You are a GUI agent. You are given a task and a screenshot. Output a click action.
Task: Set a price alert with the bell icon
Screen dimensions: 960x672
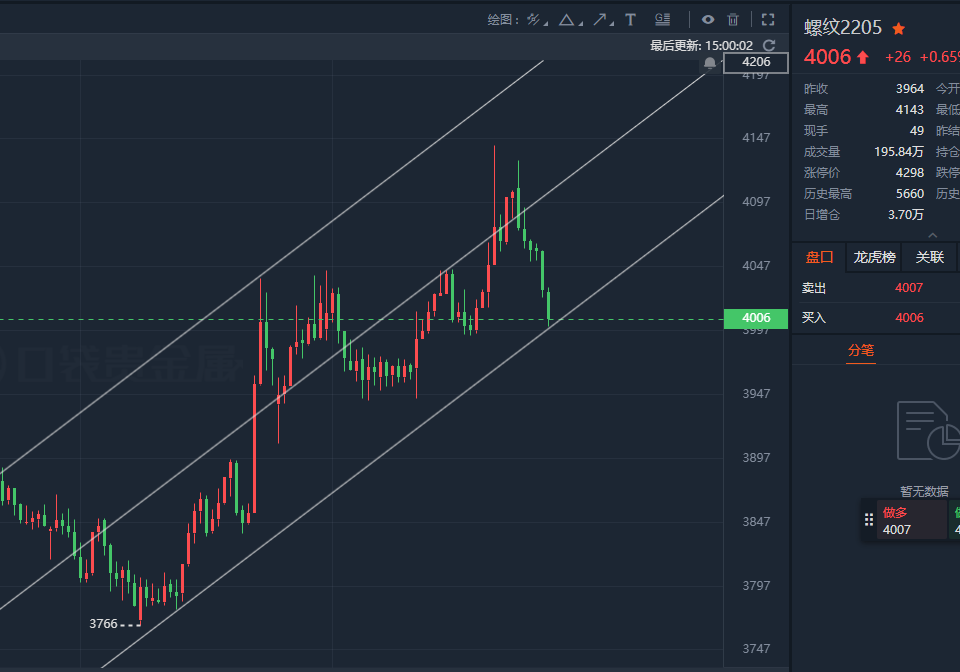point(710,63)
